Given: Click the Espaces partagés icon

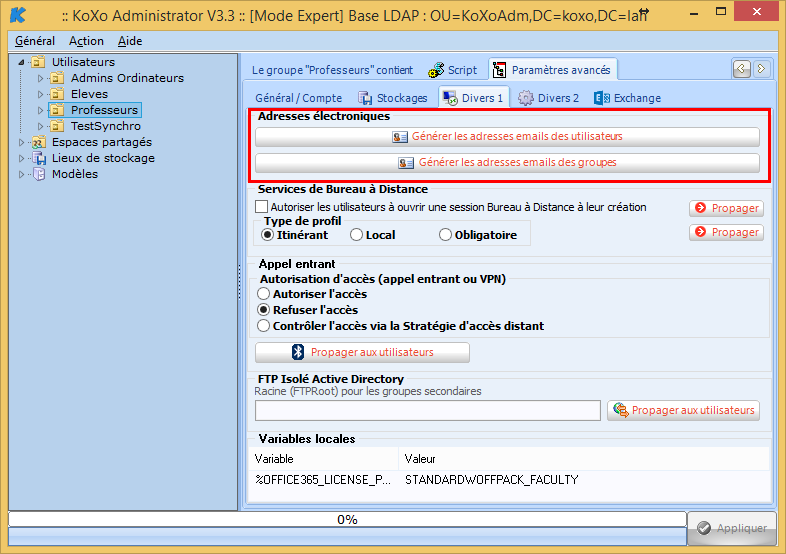Looking at the screenshot, I should (39, 142).
